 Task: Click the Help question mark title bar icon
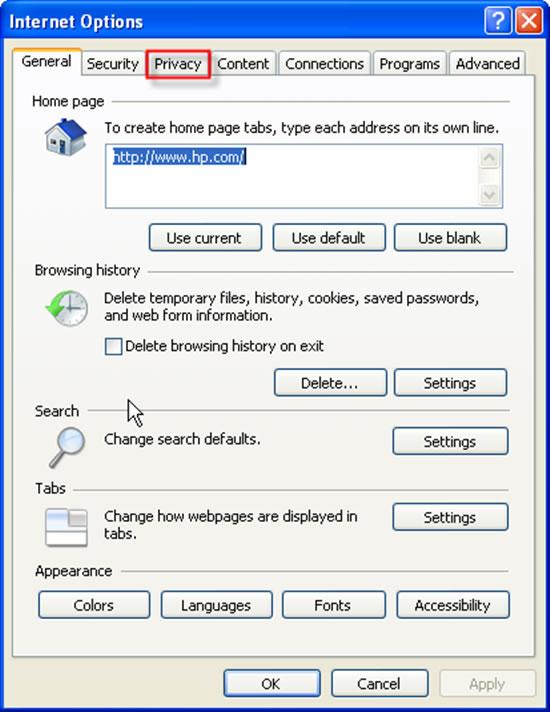click(498, 21)
